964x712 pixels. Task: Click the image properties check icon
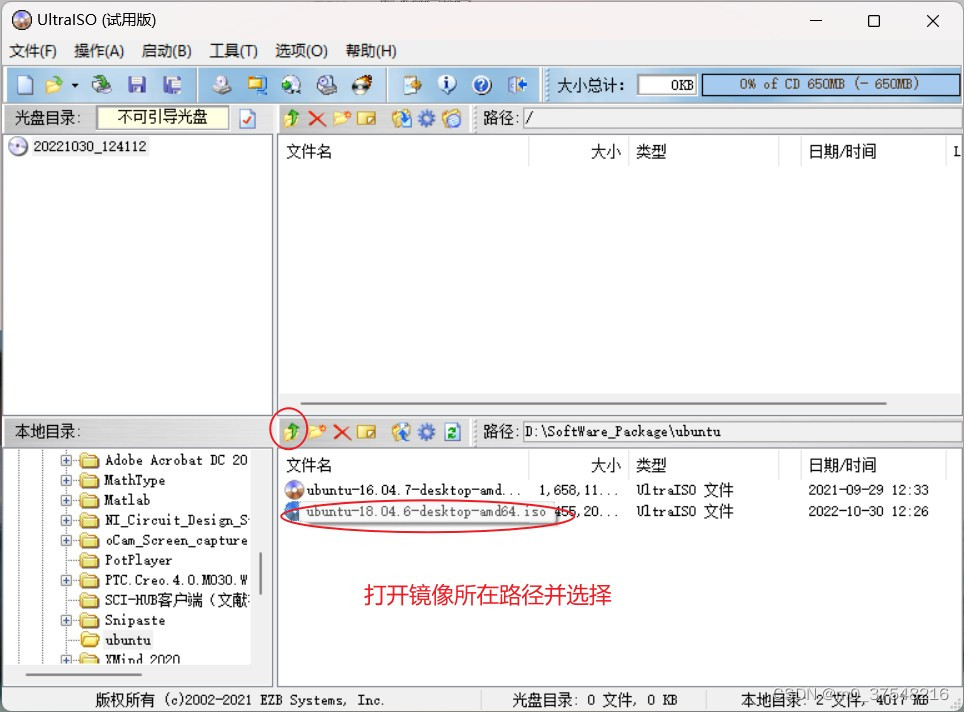[248, 119]
